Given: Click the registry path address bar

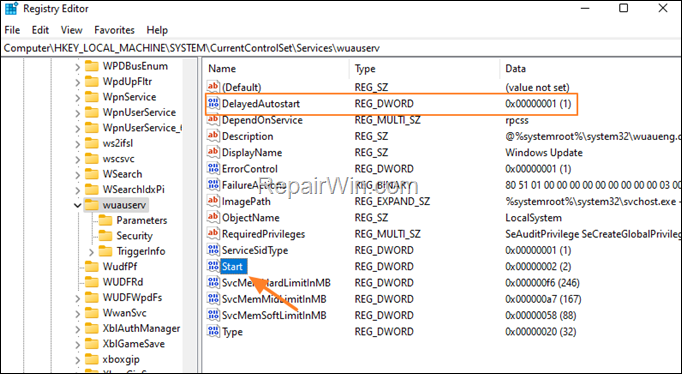Looking at the screenshot, I should (x=341, y=48).
